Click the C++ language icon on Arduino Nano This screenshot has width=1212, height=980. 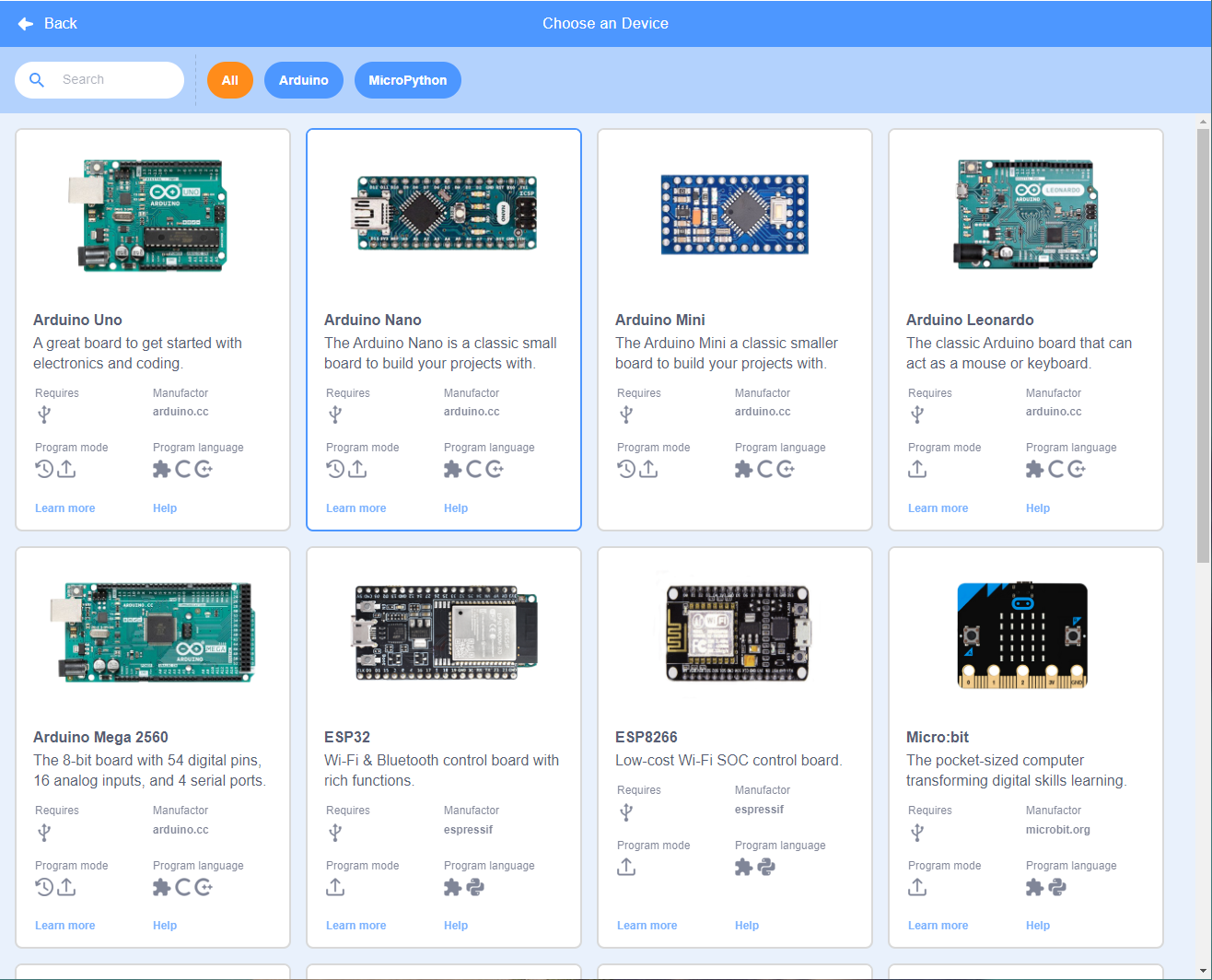coord(495,470)
